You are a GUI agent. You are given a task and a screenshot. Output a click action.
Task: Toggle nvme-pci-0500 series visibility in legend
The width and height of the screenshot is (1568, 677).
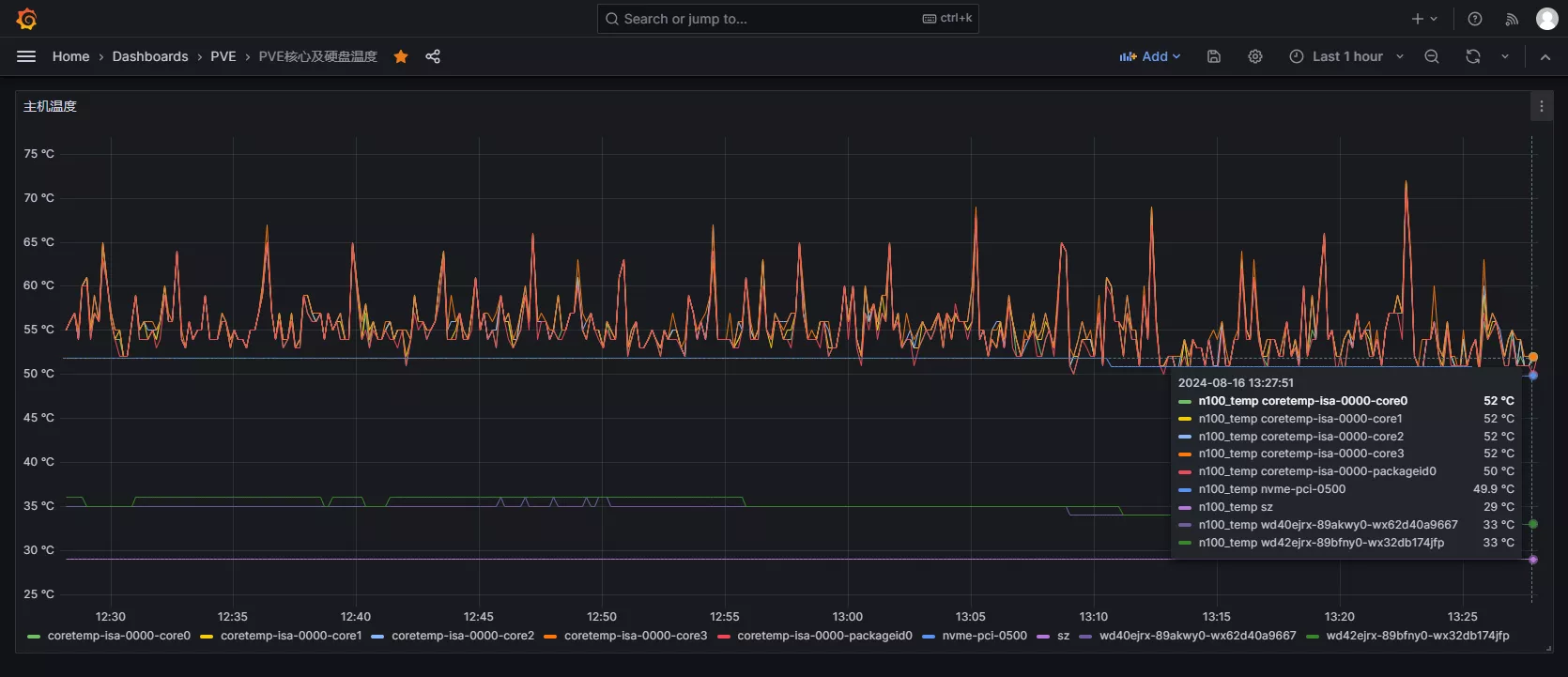coord(984,636)
